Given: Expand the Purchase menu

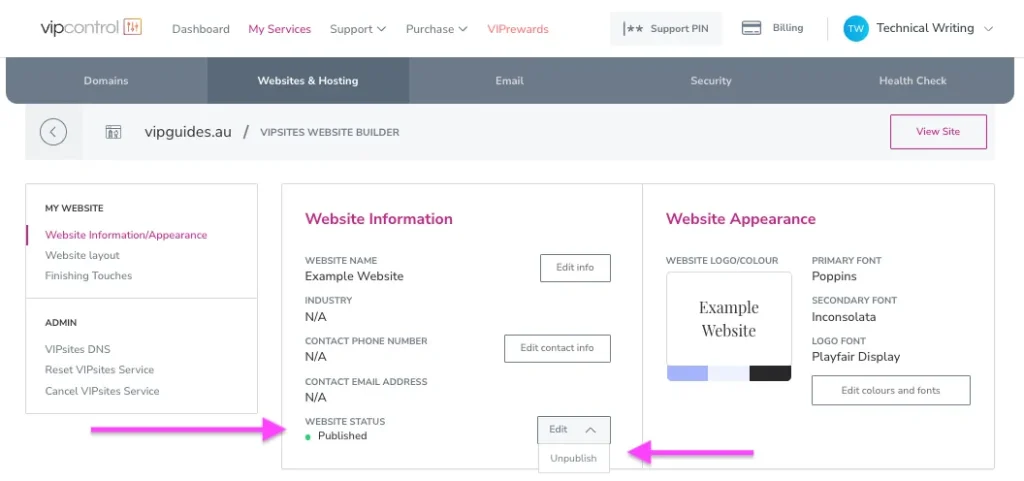Looking at the screenshot, I should 436,29.
